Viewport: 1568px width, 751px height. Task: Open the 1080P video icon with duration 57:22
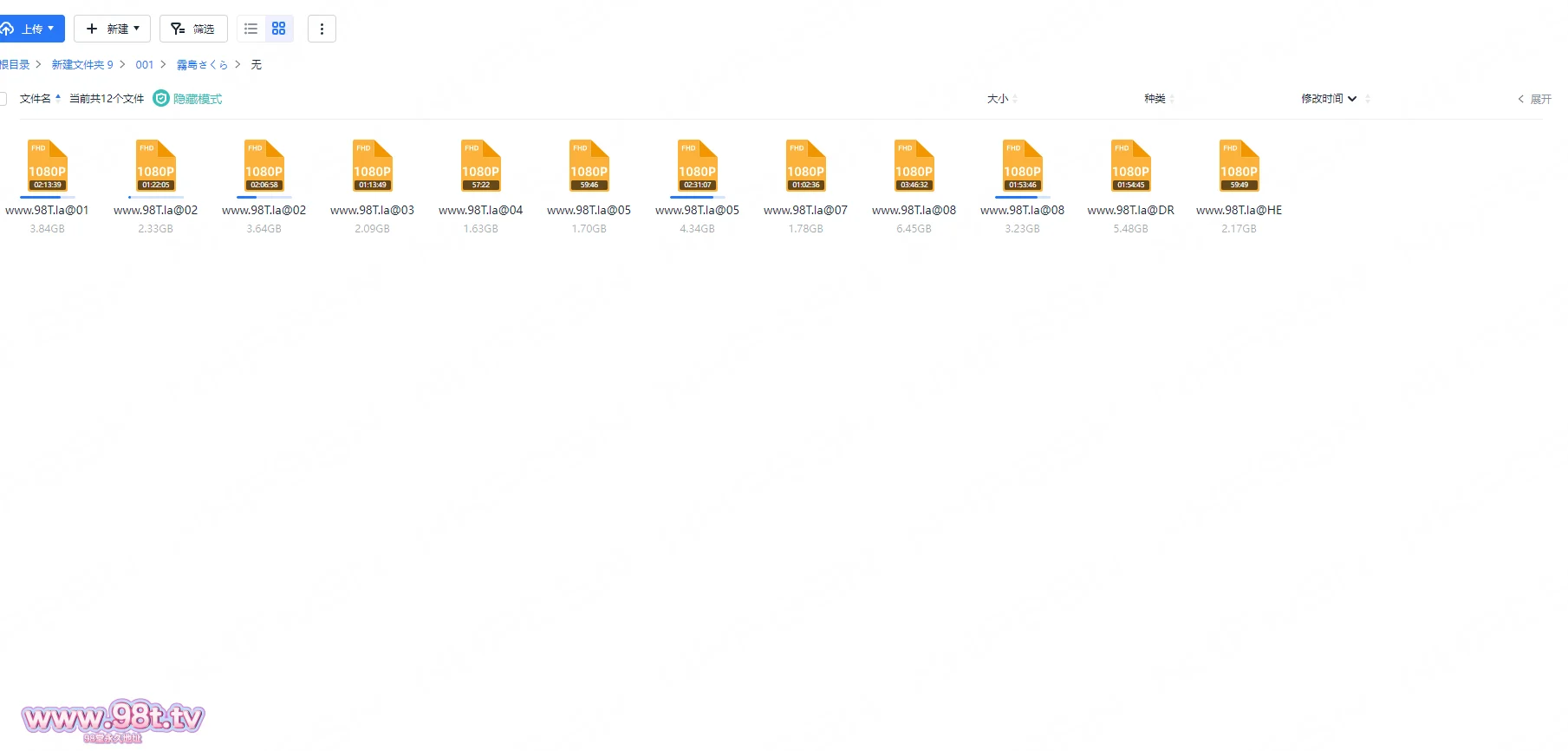tap(480, 166)
